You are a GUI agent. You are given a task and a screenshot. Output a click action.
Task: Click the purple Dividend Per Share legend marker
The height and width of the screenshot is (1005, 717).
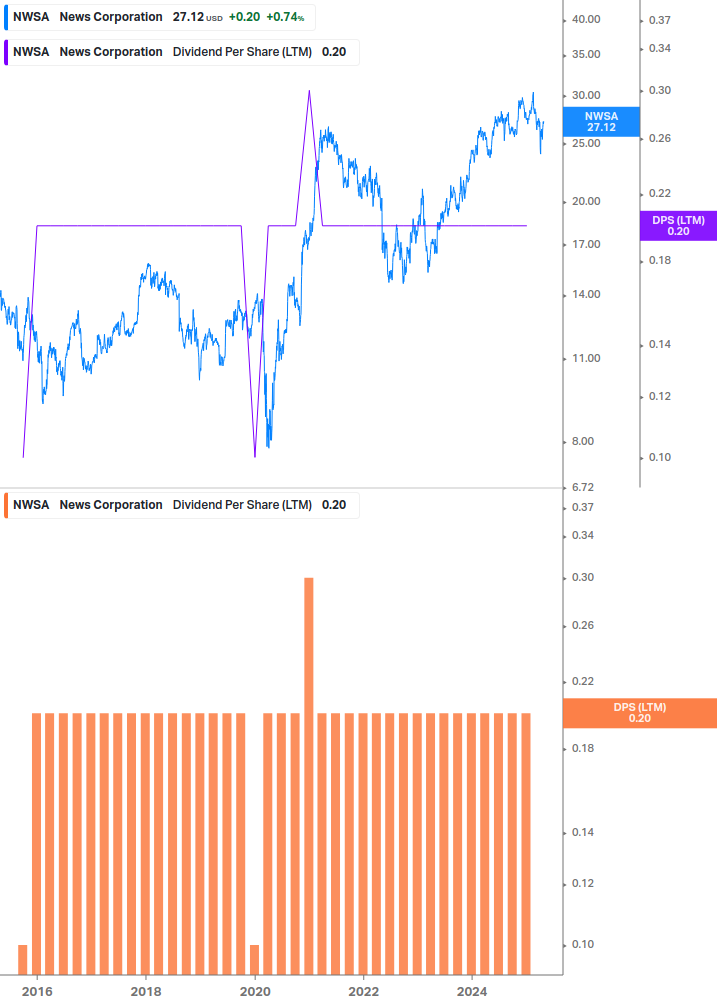pyautogui.click(x=6, y=53)
